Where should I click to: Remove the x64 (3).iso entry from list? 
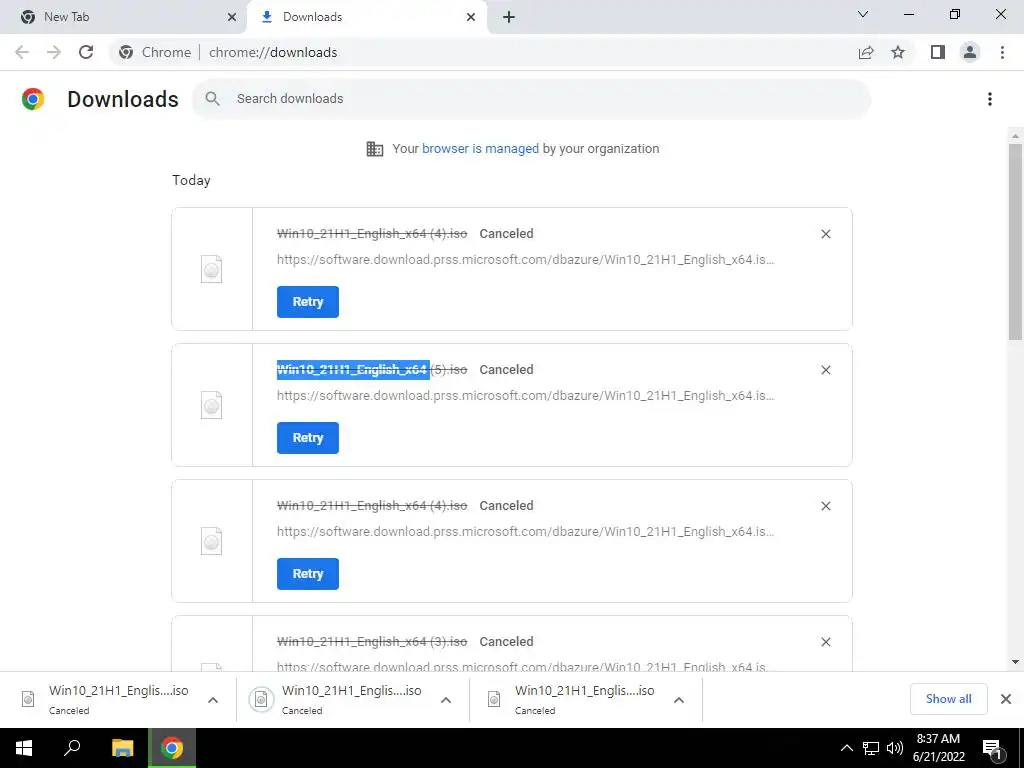[826, 642]
